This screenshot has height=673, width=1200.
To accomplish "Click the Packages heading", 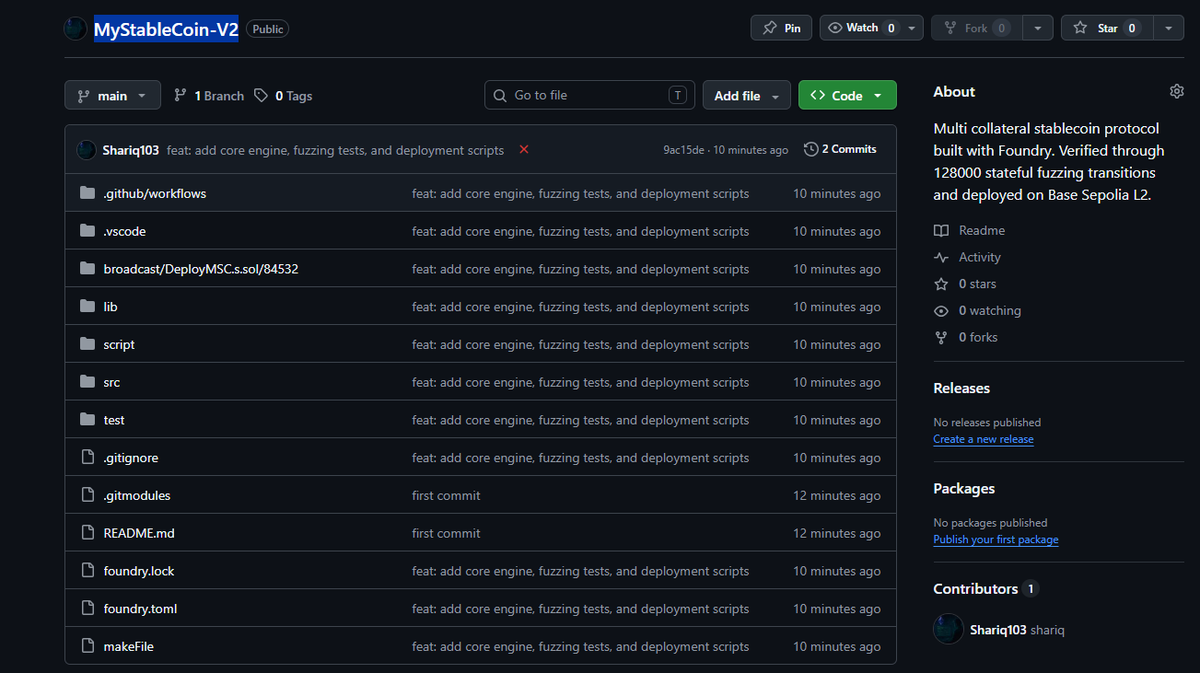I will pyautogui.click(x=964, y=488).
